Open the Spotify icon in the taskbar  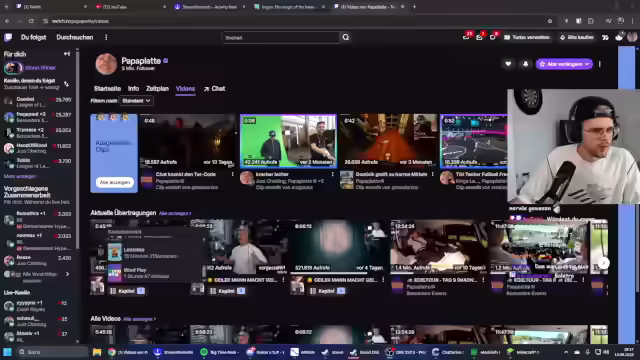click(x=204, y=352)
